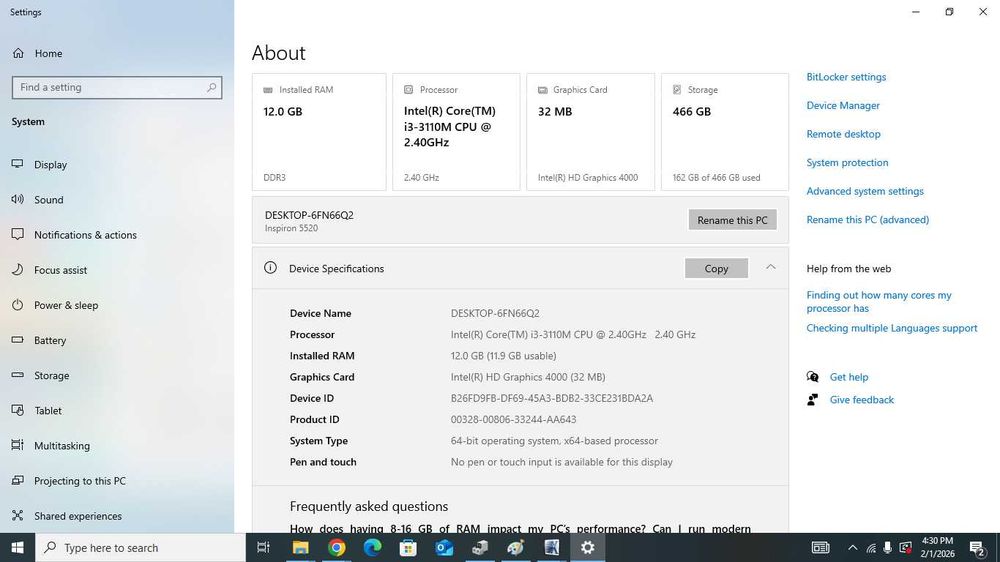Click the Get help link
The height and width of the screenshot is (562, 1000).
tap(849, 377)
